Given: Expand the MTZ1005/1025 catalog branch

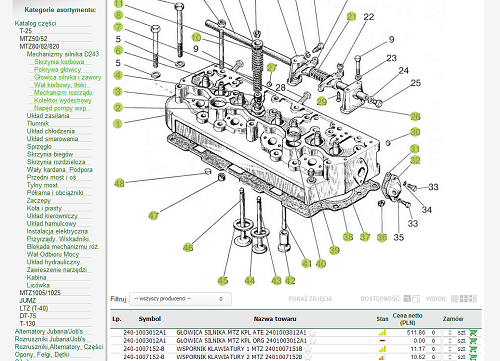Looking at the screenshot, I should tap(40, 293).
